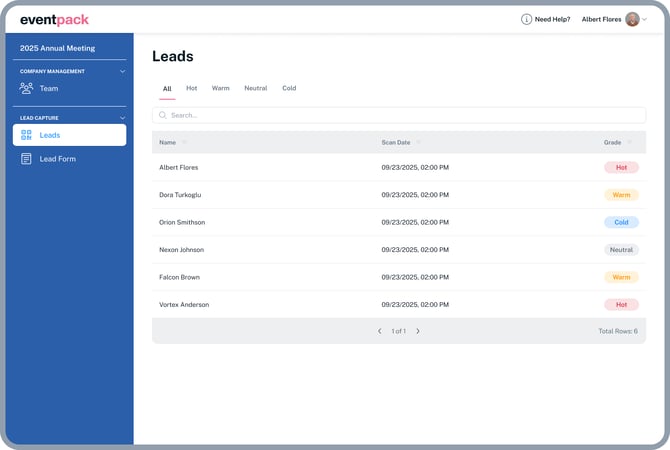670x450 pixels.
Task: Collapse the Lead Capture section
Action: [x=123, y=118]
